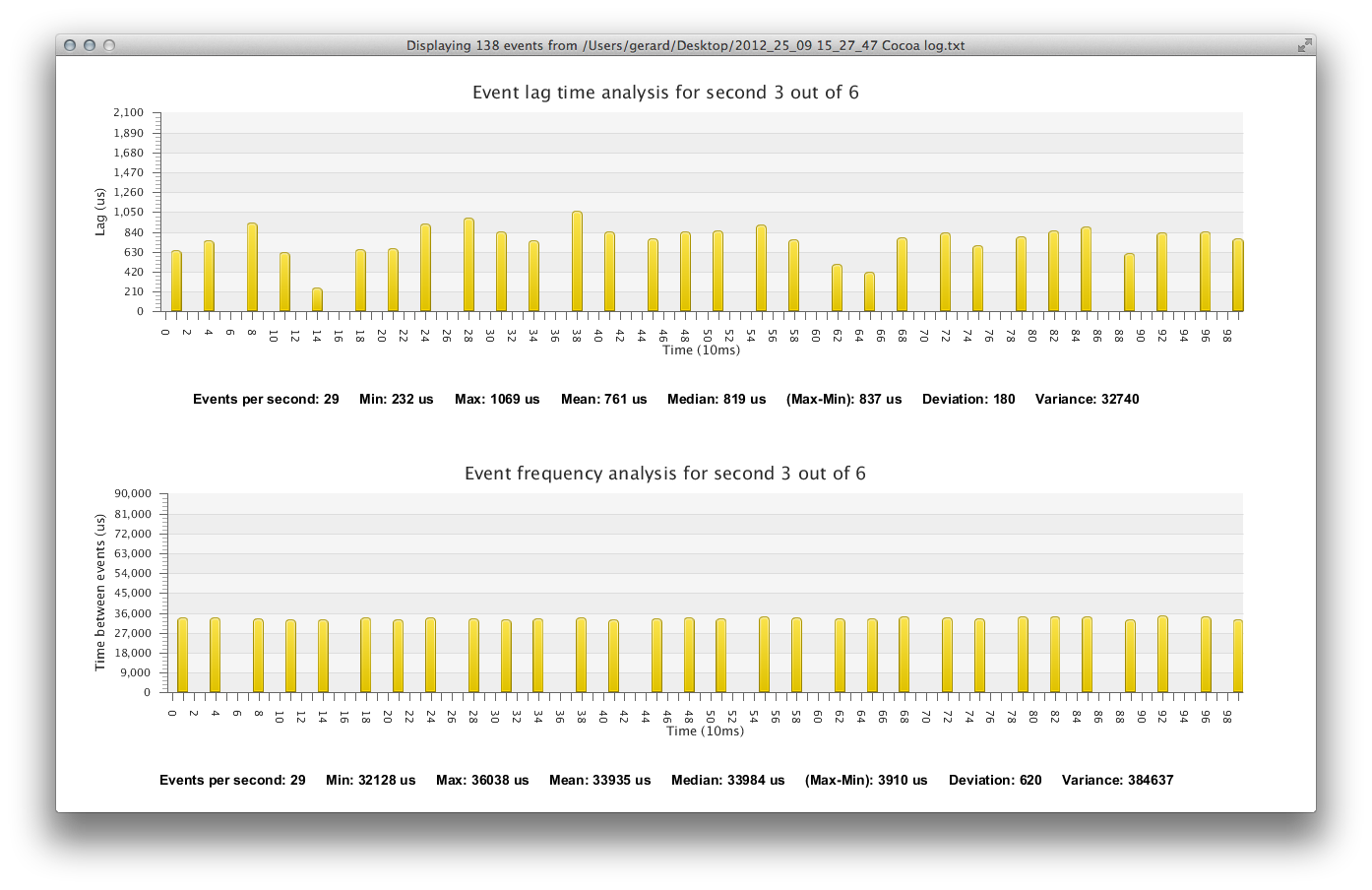Click the 'Event lag time analysis' chart title
Screen dimensions: 1372x890
click(x=665, y=93)
